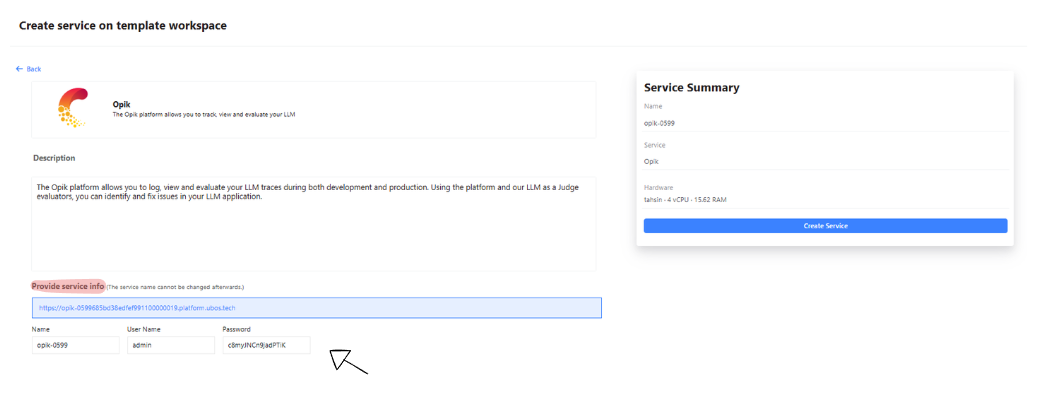Click the User Name field containing admin
The height and width of the screenshot is (400, 1037).
(171, 345)
